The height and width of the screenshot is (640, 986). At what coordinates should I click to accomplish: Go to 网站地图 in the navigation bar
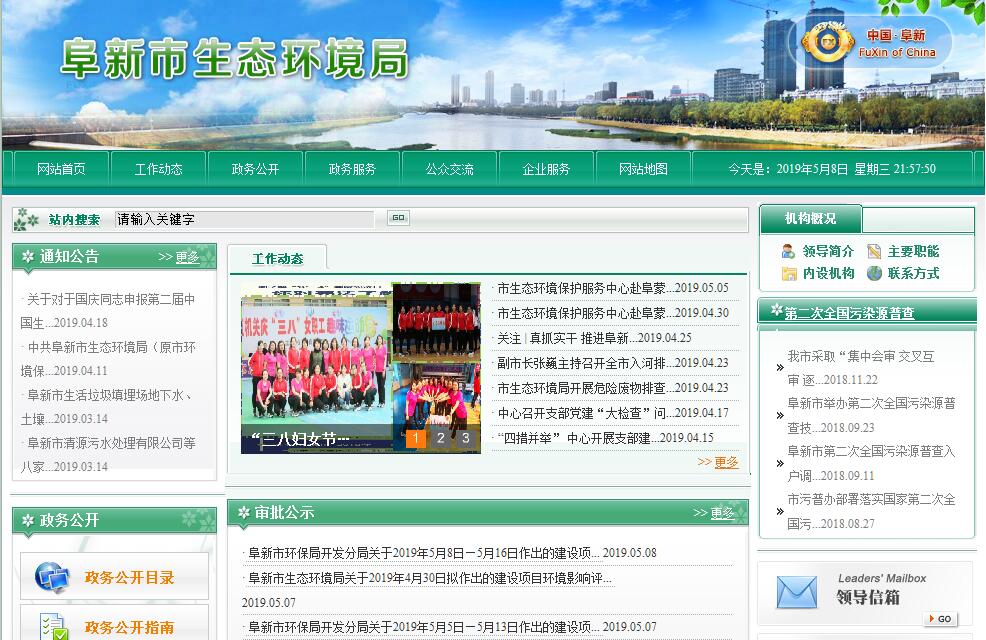click(643, 169)
